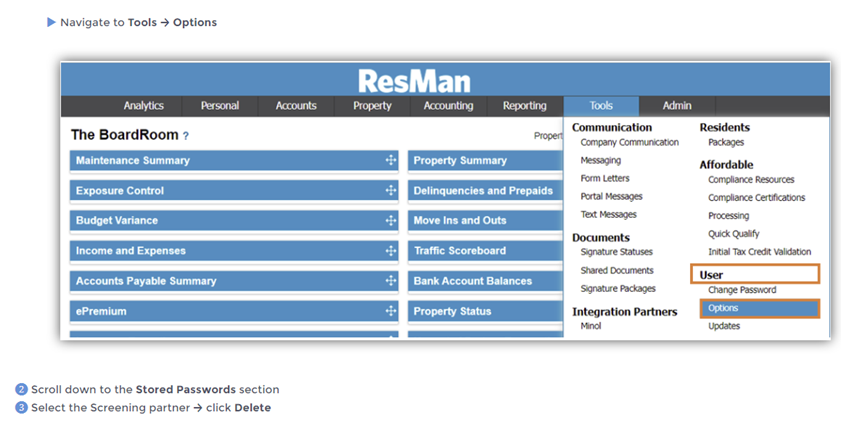Open the Accounts Payable Summary panel
The image size is (841, 423).
coord(234,280)
